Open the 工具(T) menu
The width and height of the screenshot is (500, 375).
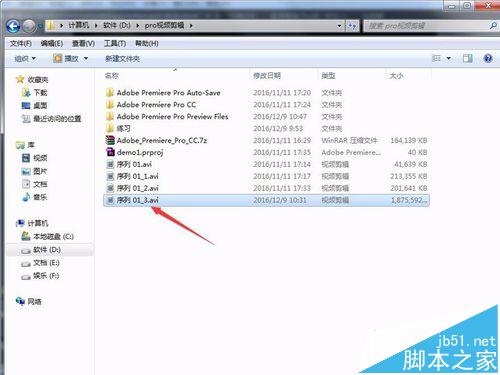[x=115, y=44]
